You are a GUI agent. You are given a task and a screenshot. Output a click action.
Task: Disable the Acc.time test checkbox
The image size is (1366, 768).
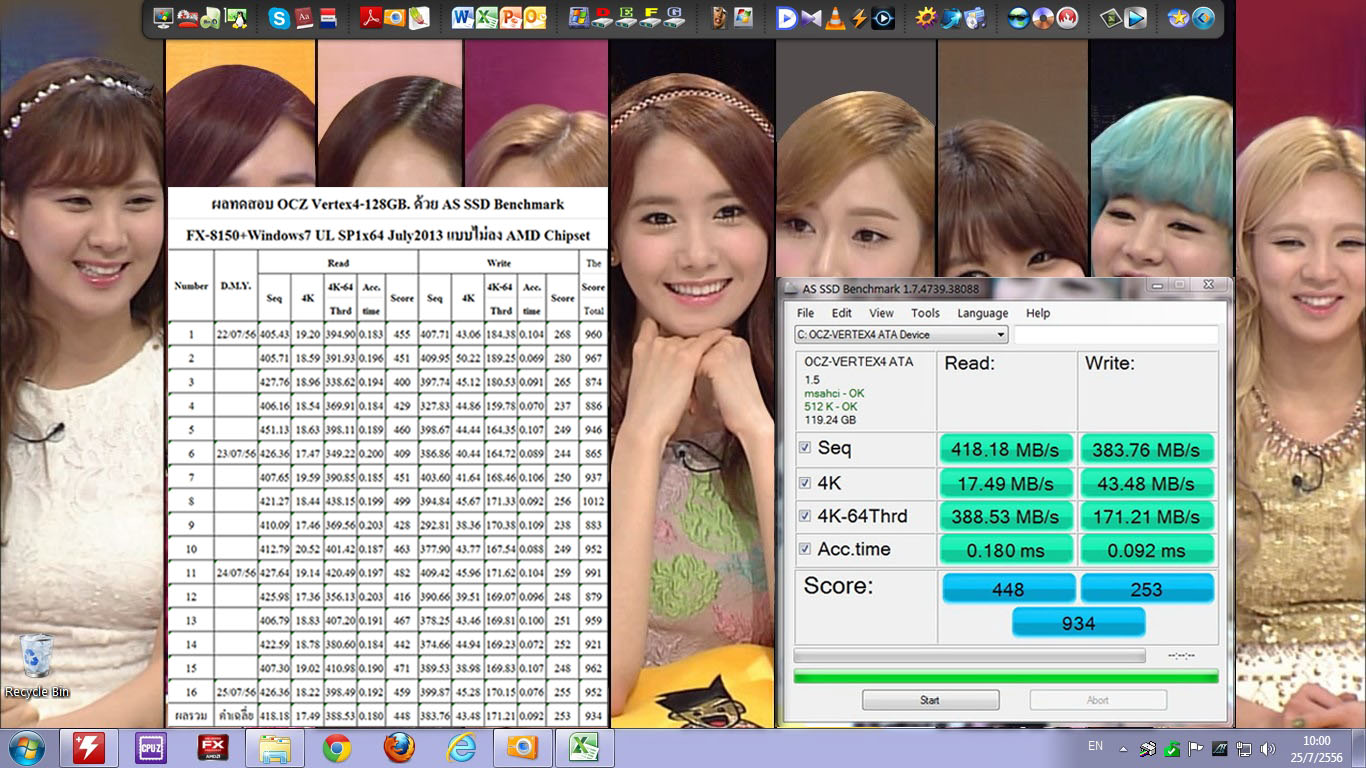coord(805,549)
